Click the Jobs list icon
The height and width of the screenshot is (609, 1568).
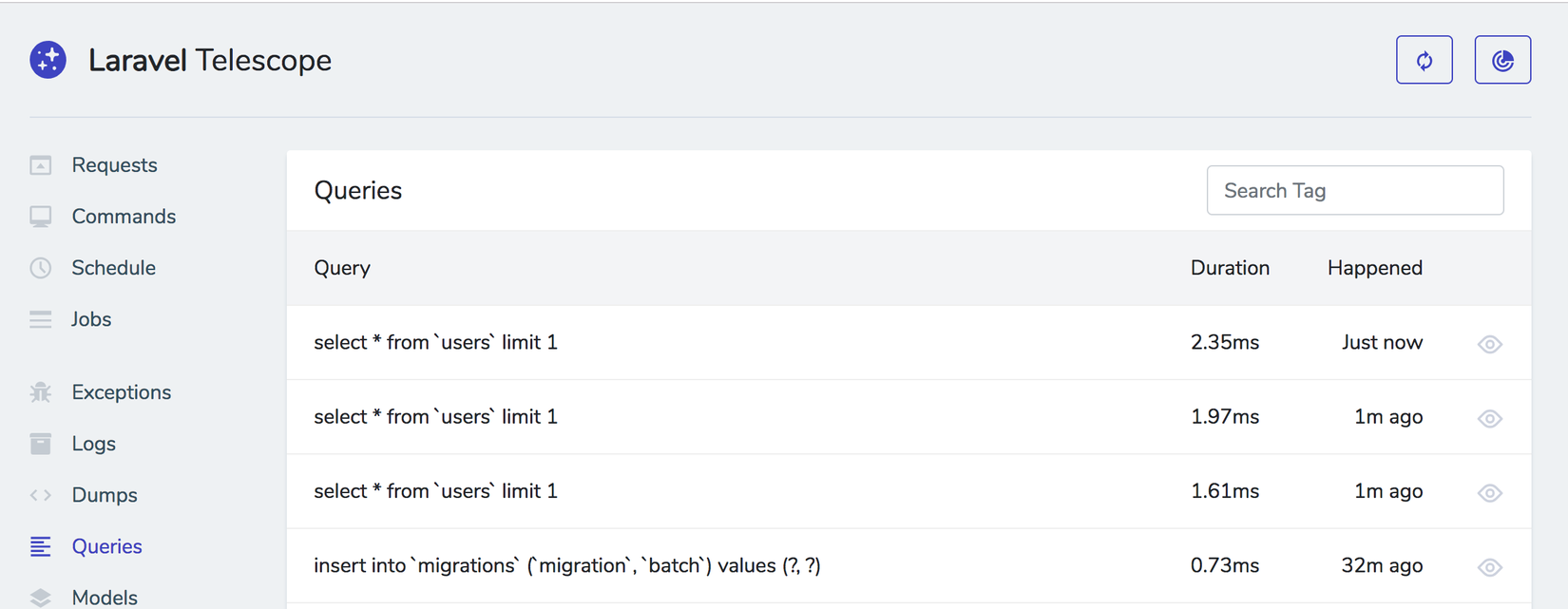click(x=41, y=319)
